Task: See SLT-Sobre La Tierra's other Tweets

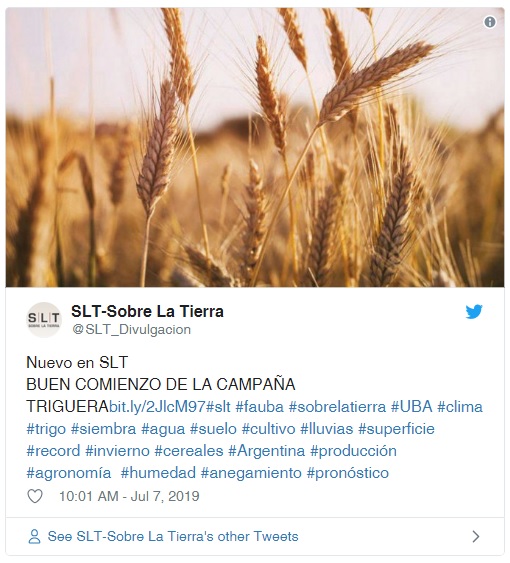Action: click(x=173, y=536)
